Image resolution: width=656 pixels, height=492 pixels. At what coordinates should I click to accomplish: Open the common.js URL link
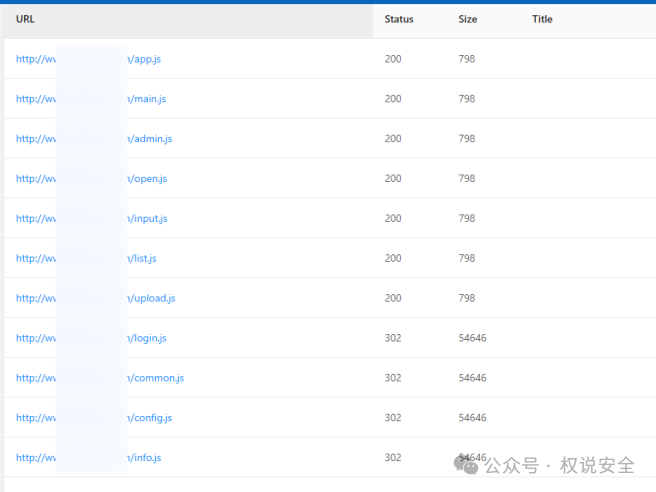click(x=100, y=378)
